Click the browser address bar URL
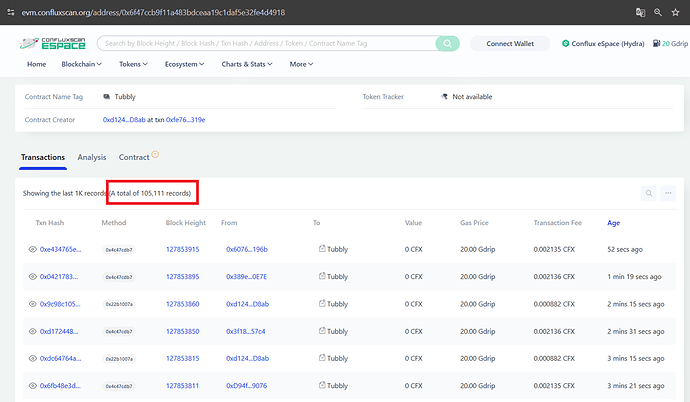The width and height of the screenshot is (690, 402). pyautogui.click(x=153, y=12)
